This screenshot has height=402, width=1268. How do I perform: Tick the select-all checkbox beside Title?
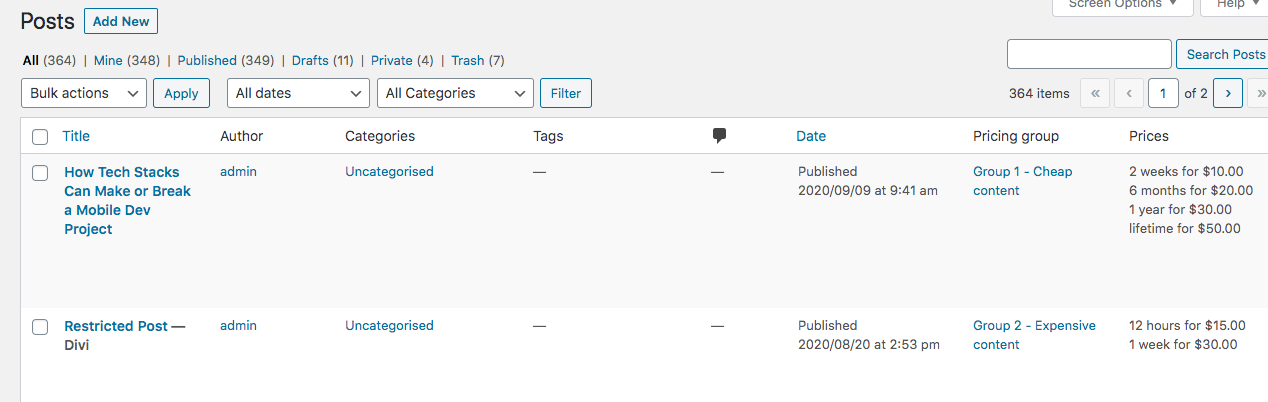tap(40, 137)
